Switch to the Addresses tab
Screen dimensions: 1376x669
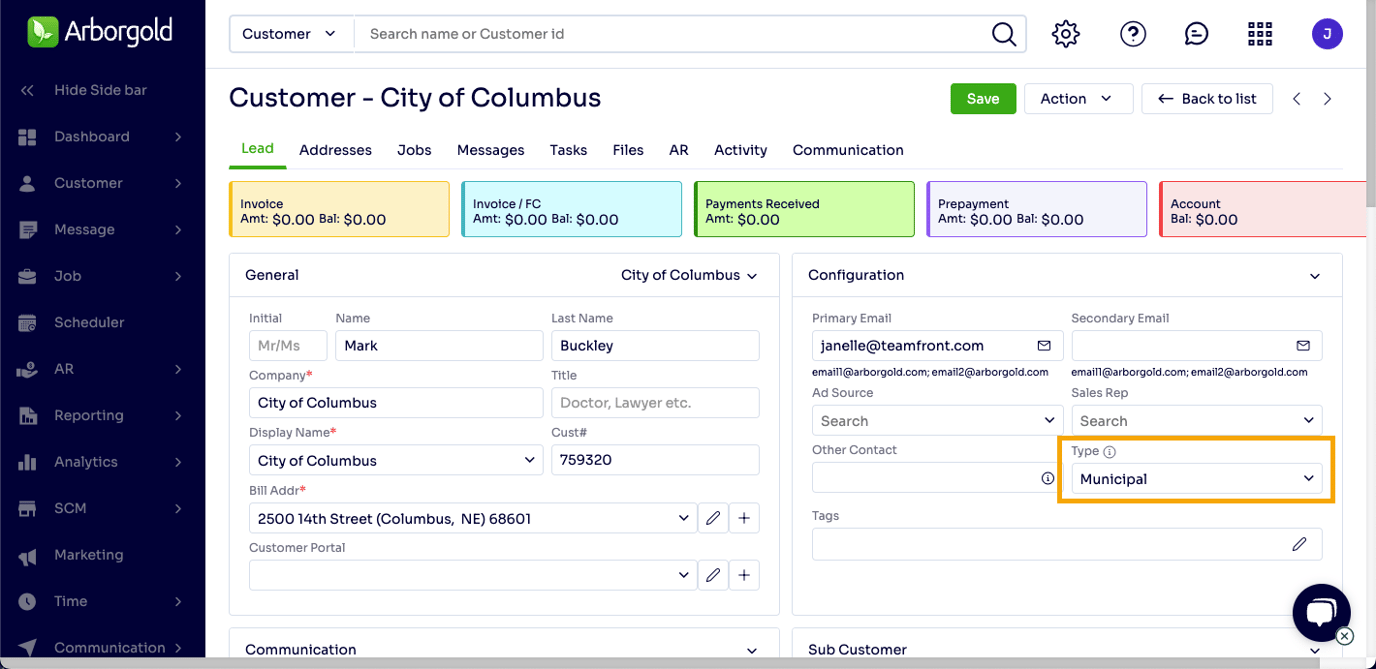(x=335, y=150)
